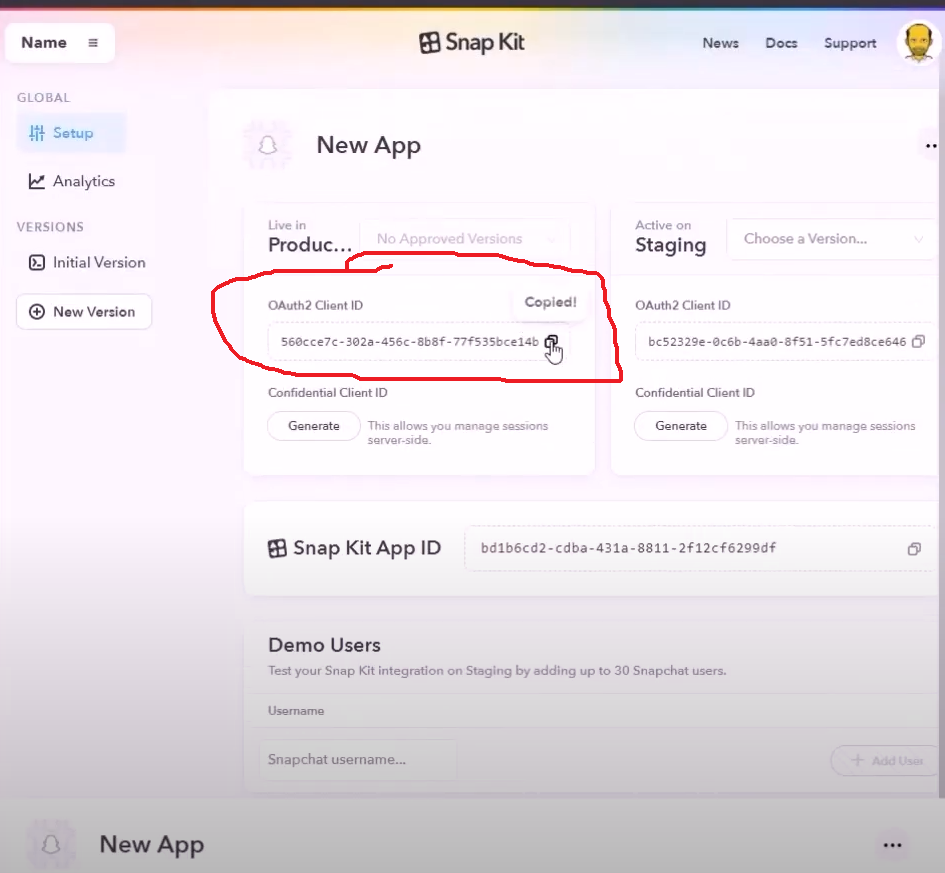Open bottom bar three-dot menu
Screen dimensions: 945x873
[x=892, y=845]
